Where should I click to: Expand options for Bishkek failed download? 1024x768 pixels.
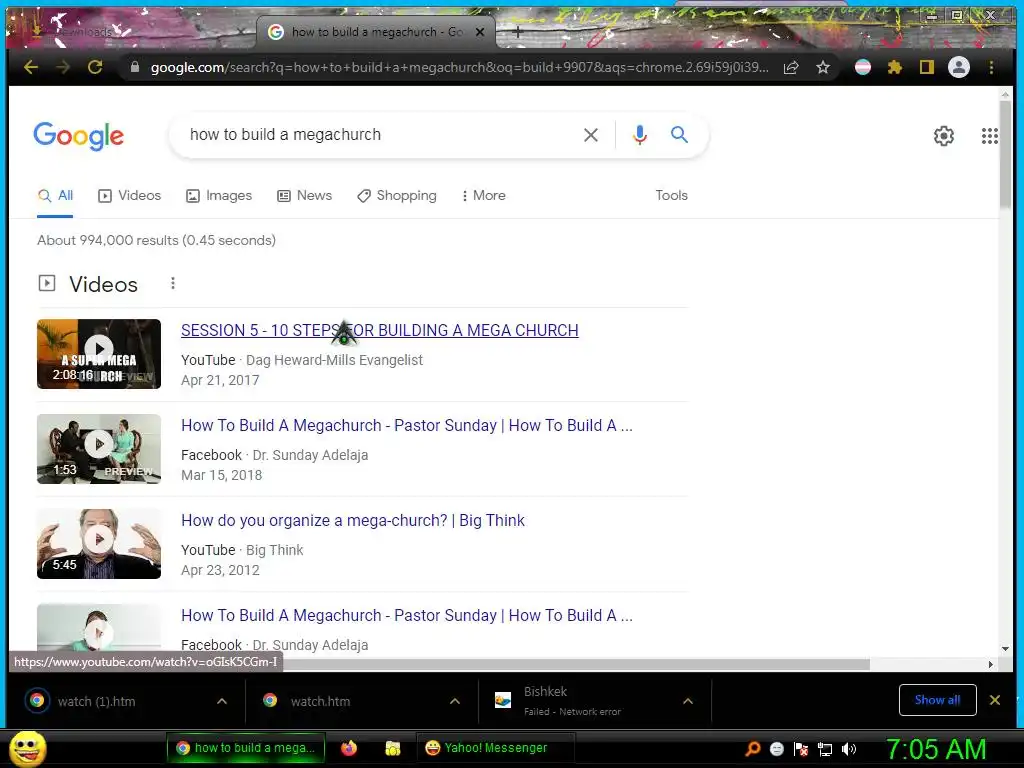688,701
